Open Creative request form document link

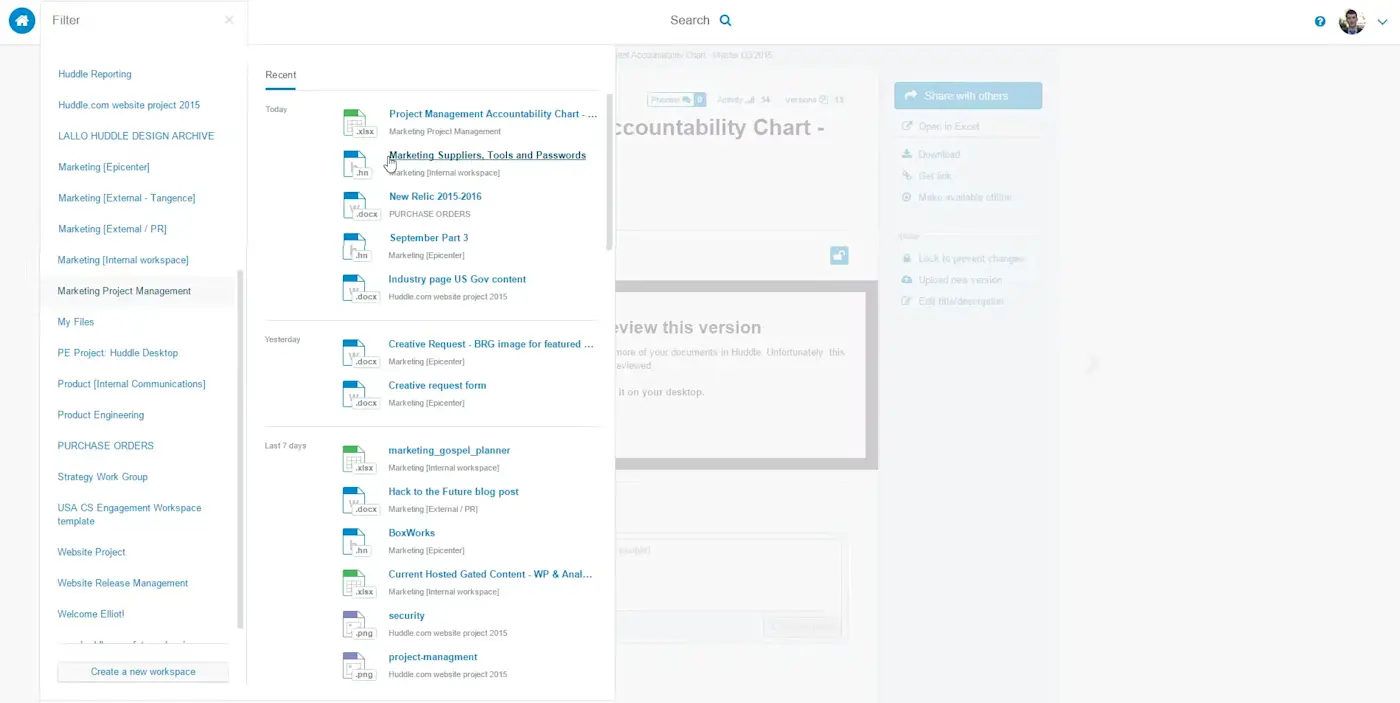[437, 385]
